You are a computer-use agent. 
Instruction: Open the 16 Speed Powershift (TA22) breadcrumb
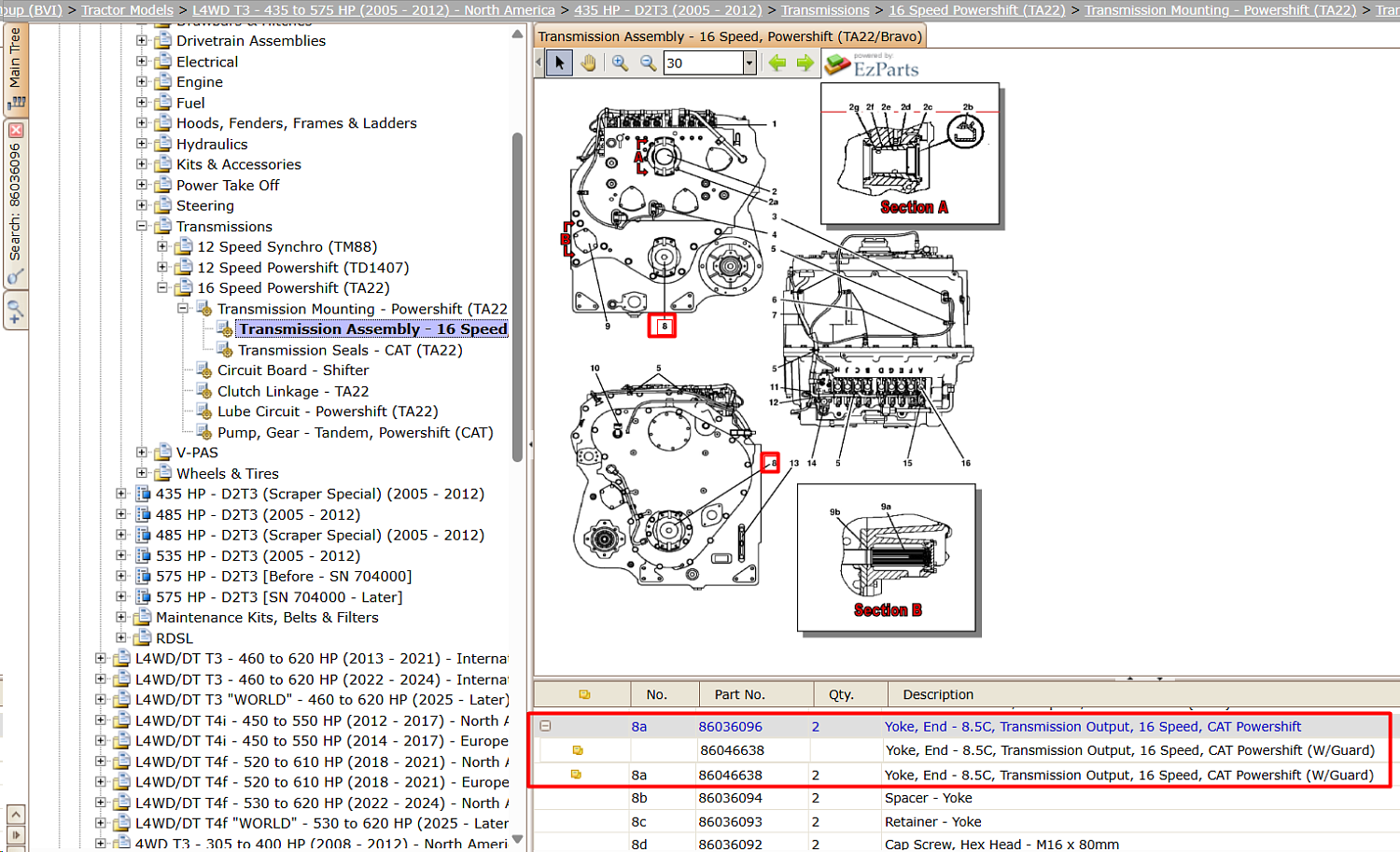[976, 9]
